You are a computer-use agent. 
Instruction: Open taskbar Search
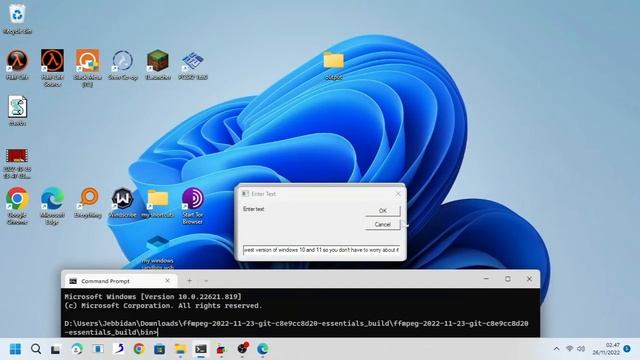pos(36,349)
